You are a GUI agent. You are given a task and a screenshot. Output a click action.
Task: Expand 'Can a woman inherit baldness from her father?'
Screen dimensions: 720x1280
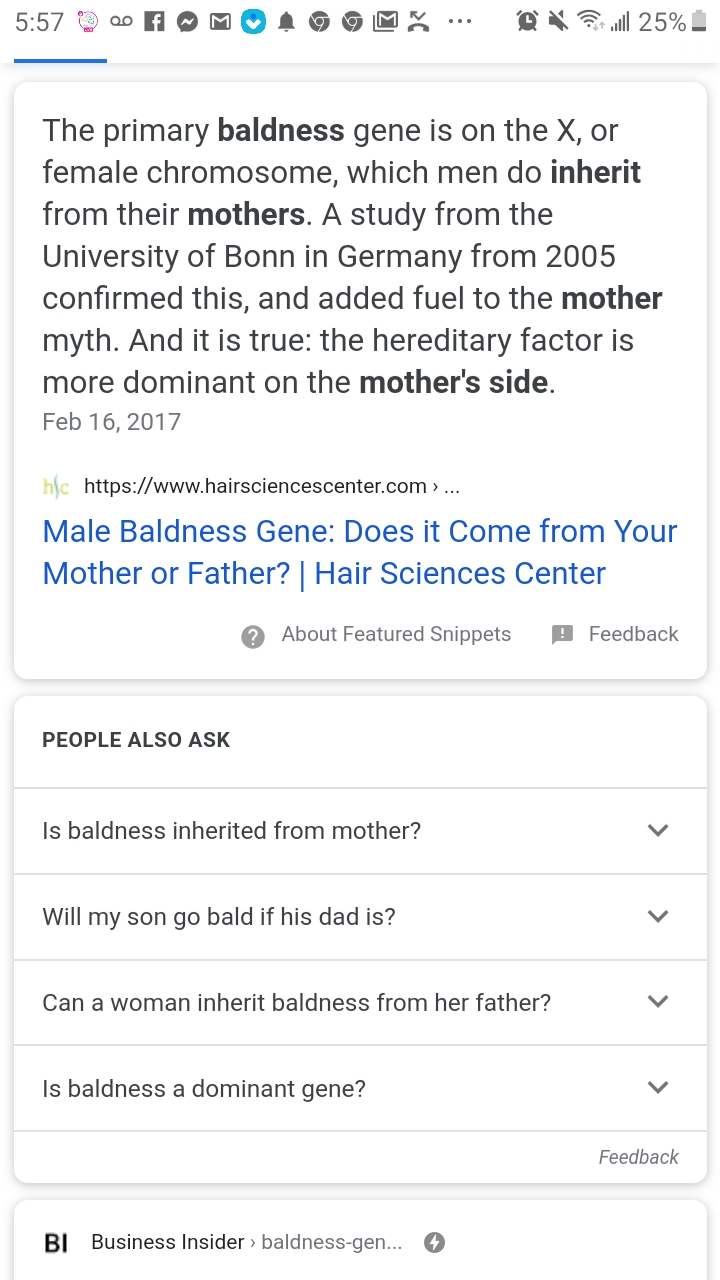[x=360, y=1003]
